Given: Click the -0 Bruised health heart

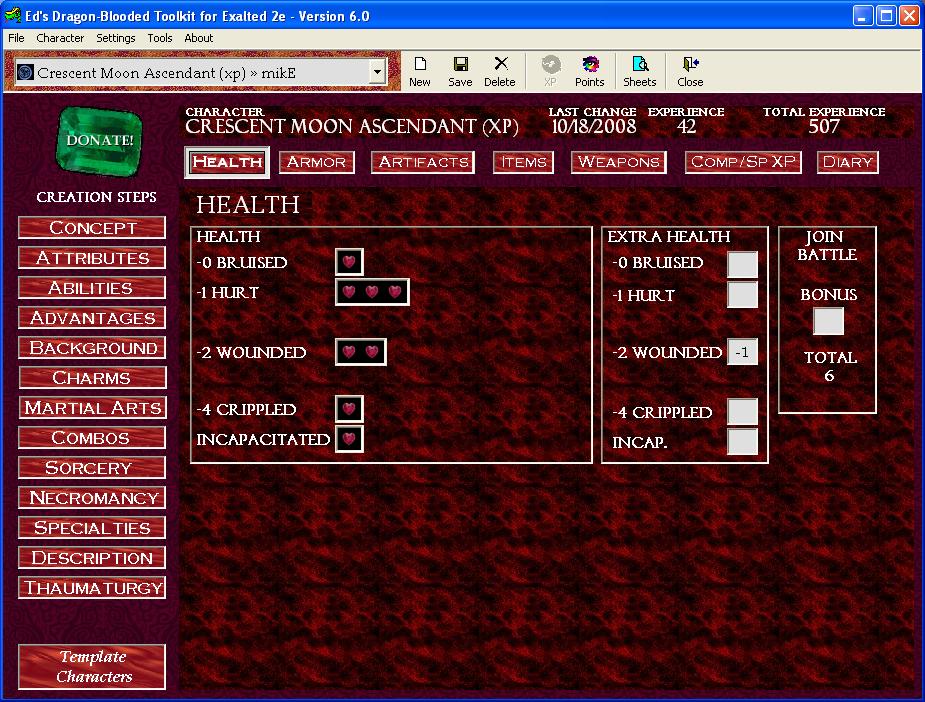Looking at the screenshot, I should click(x=349, y=262).
